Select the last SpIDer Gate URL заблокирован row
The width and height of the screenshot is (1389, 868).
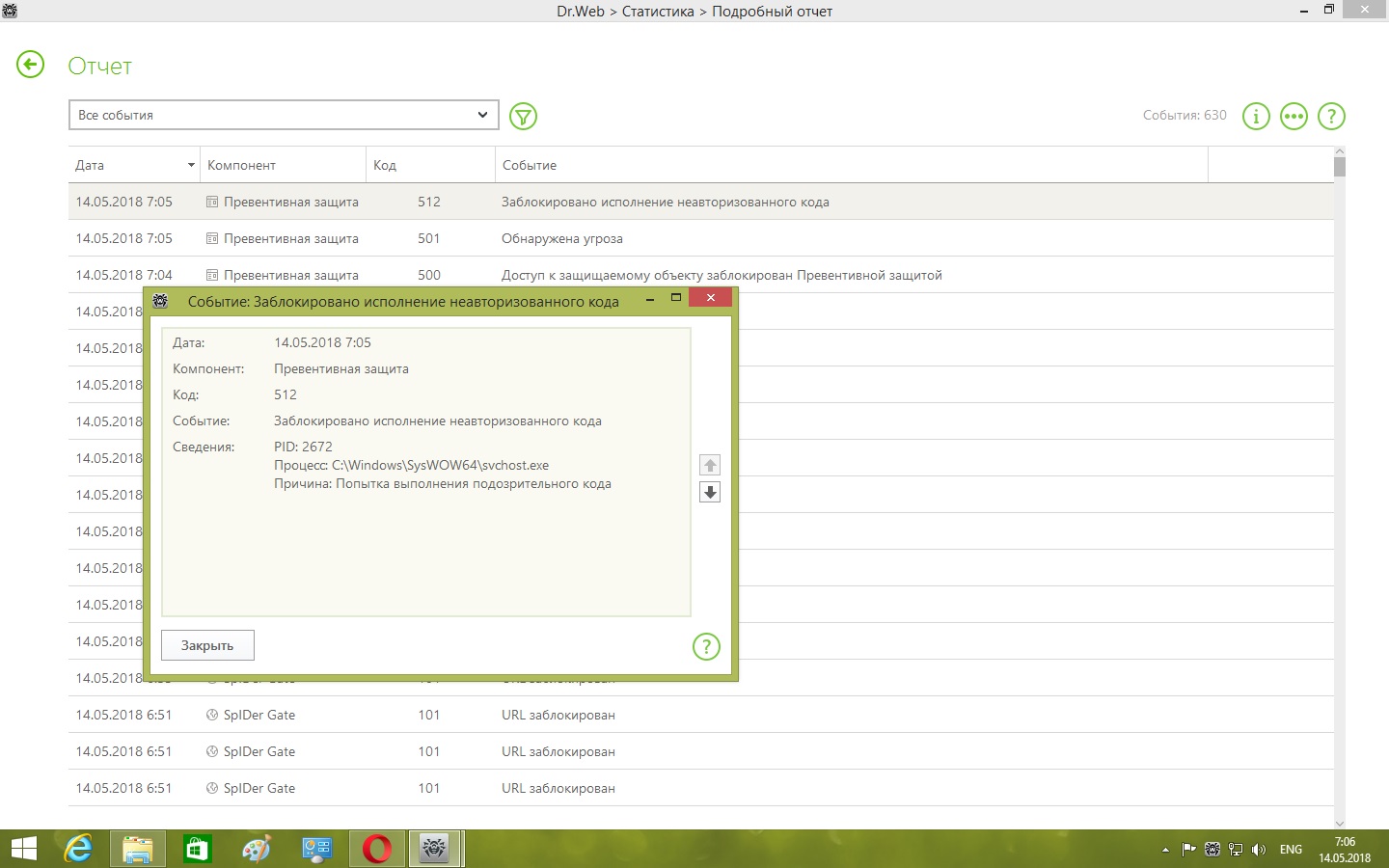(x=675, y=788)
